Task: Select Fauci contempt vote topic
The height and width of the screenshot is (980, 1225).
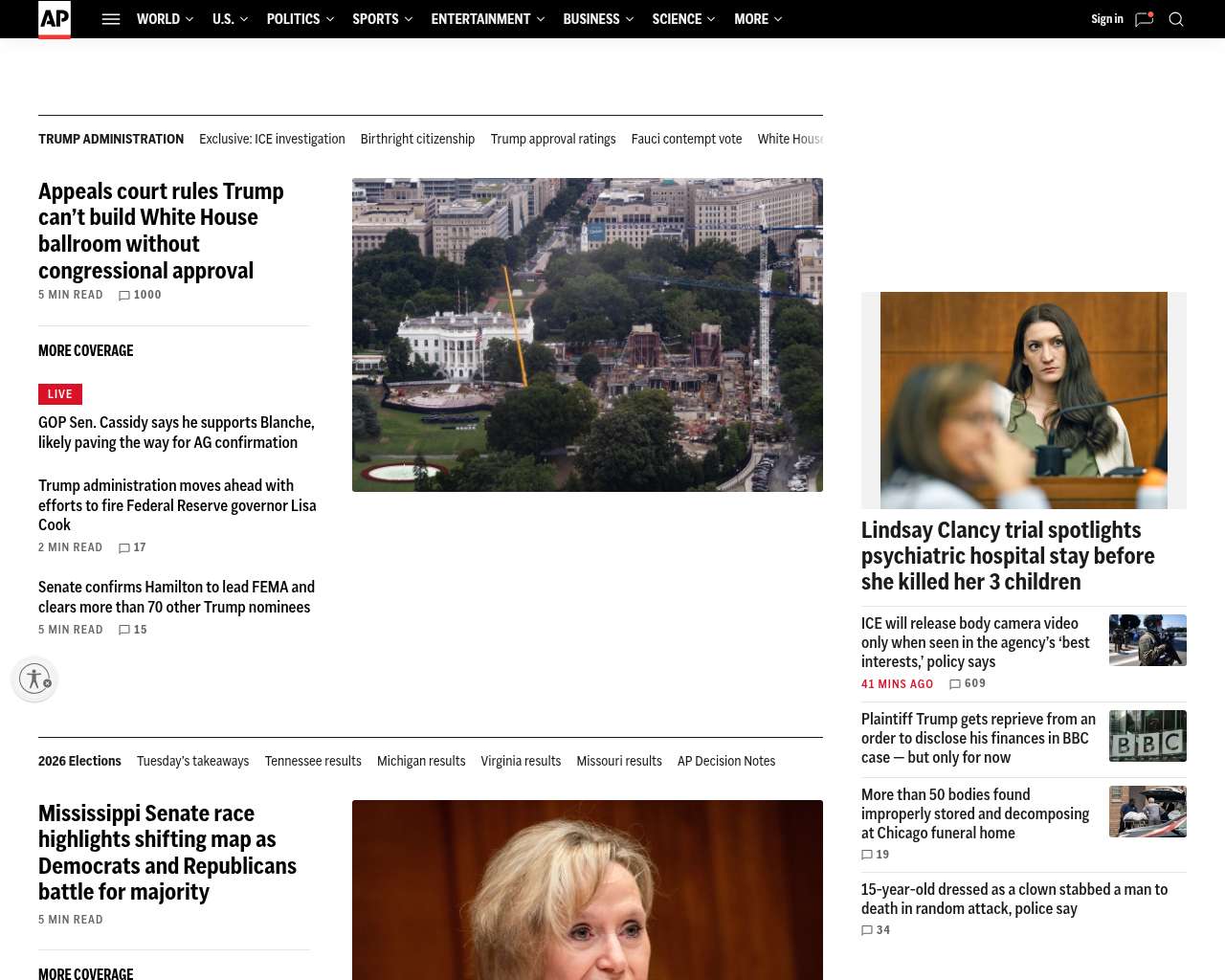Action: point(686,139)
